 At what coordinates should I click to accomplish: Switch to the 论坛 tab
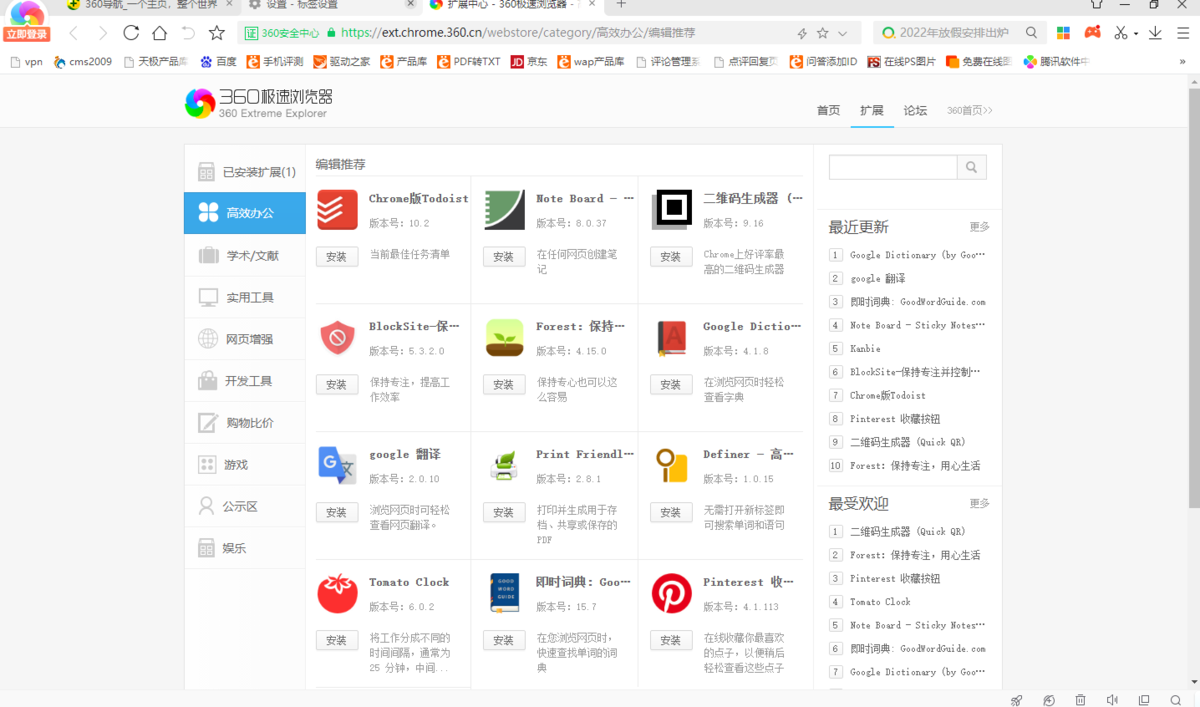(915, 111)
